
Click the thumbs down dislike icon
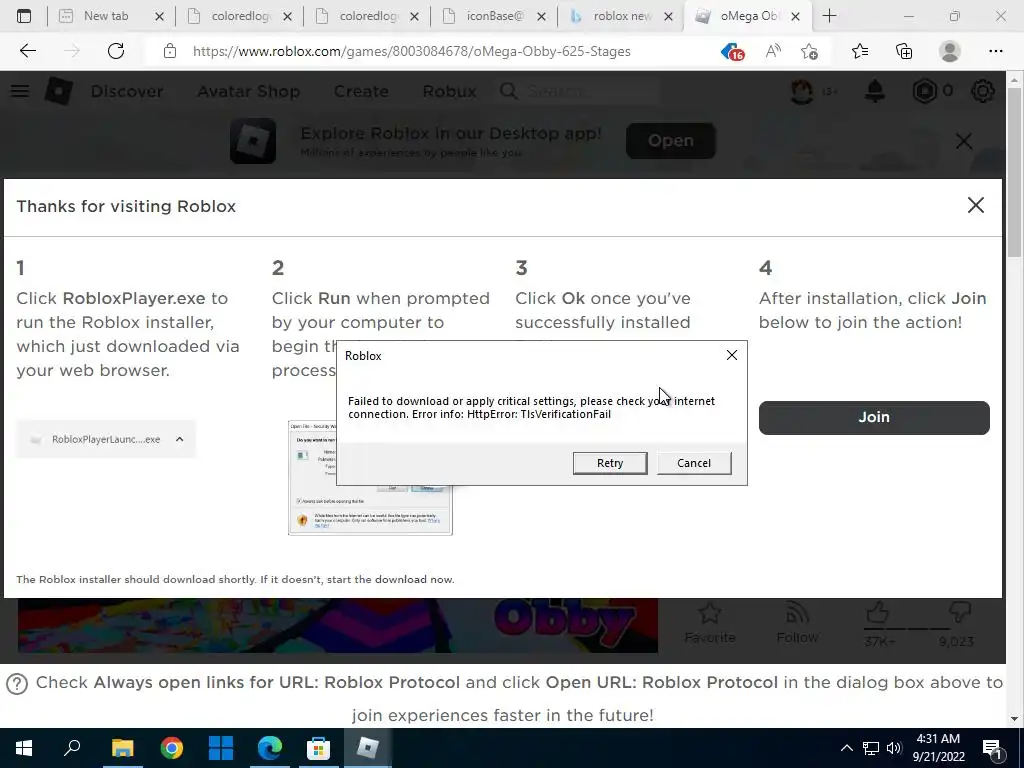click(x=959, y=613)
